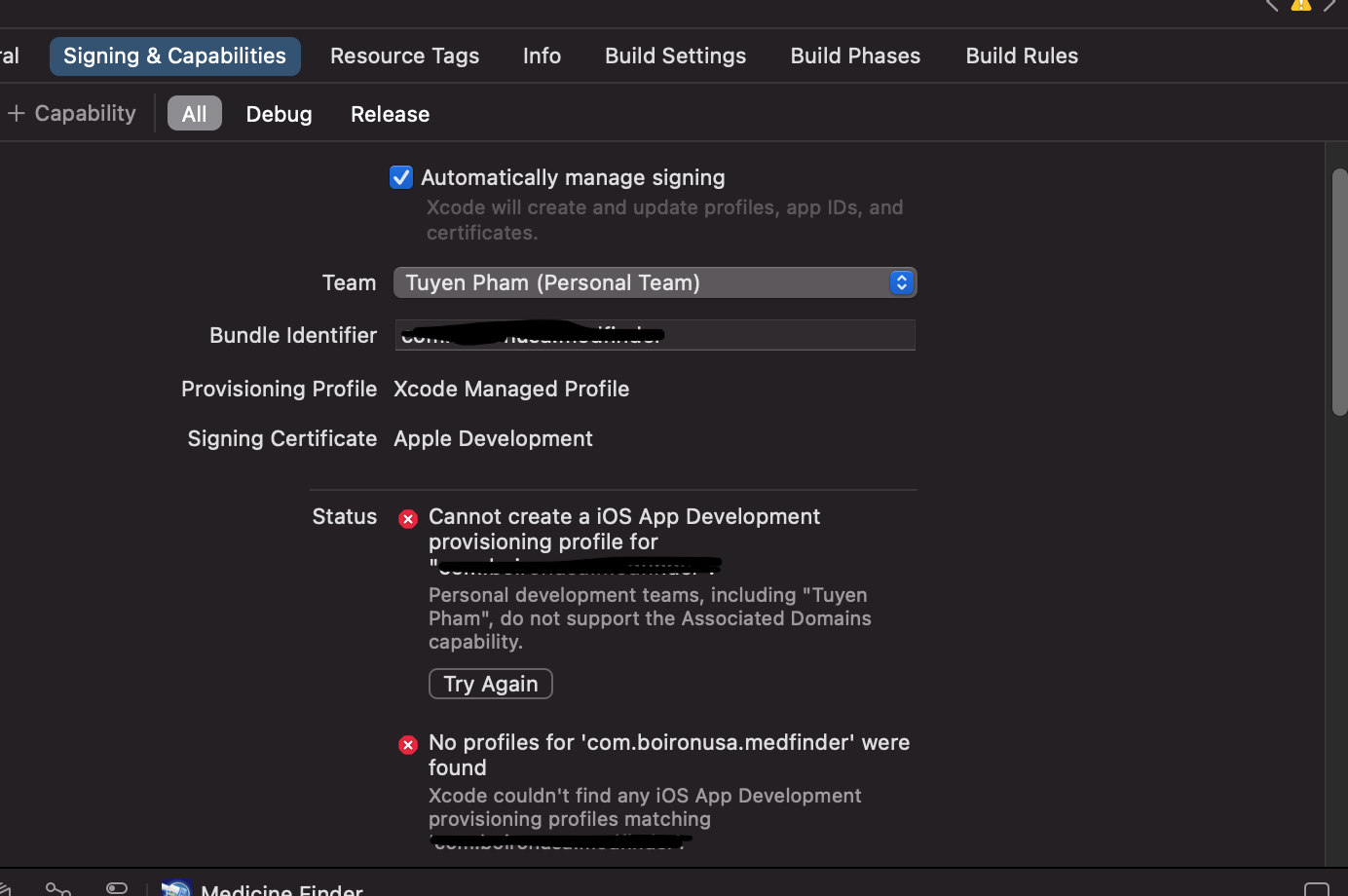Click the Bundle Identifier text field

tap(789, 335)
